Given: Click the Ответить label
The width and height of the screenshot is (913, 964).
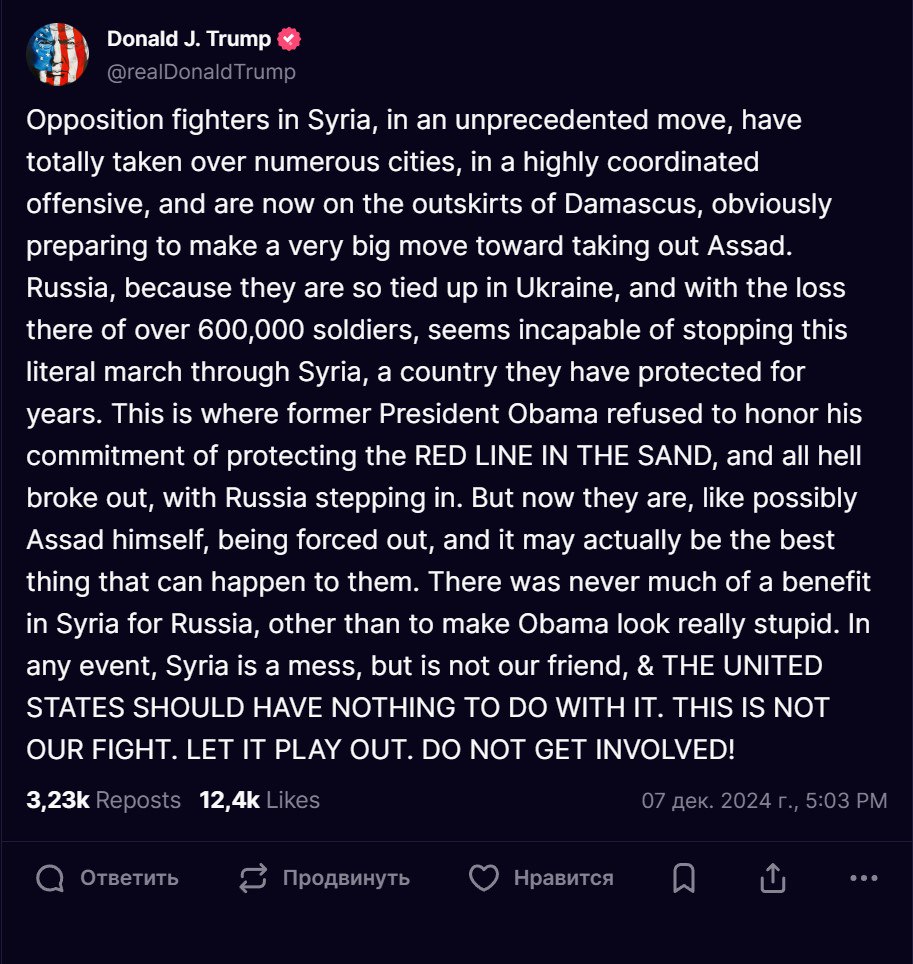Looking at the screenshot, I should [x=129, y=878].
